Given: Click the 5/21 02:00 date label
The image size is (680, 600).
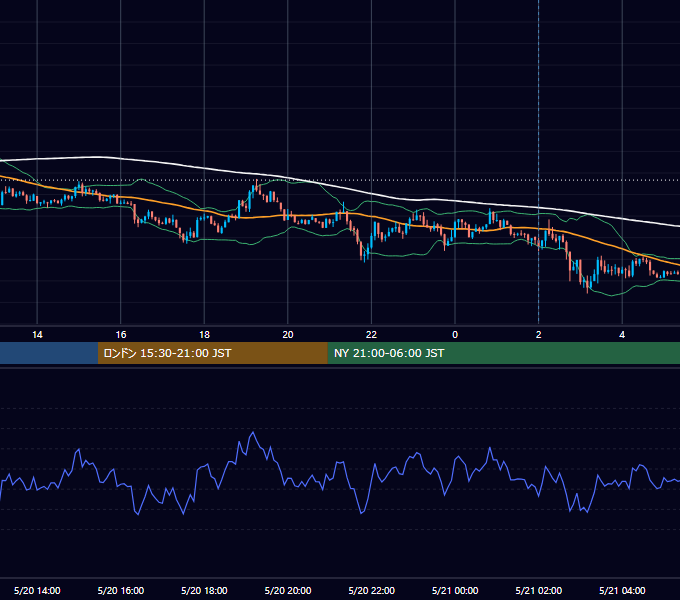Looking at the screenshot, I should (x=539, y=590).
